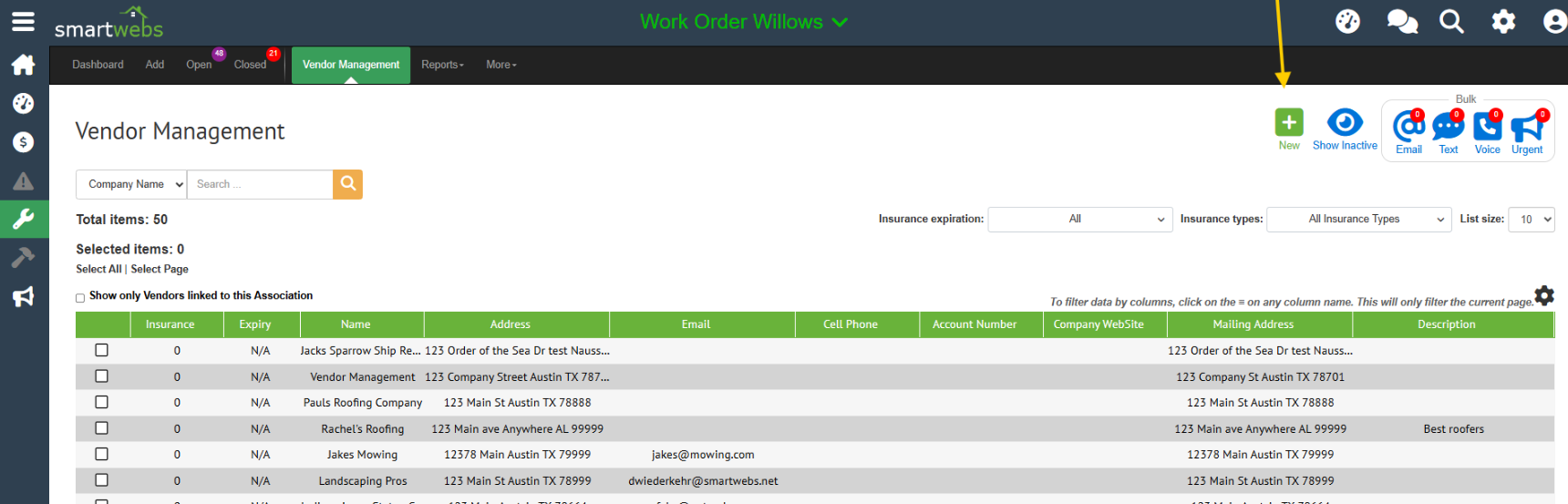Click the wrench icon in left sidebar
Screen dimensions: 1568x504
click(x=24, y=219)
